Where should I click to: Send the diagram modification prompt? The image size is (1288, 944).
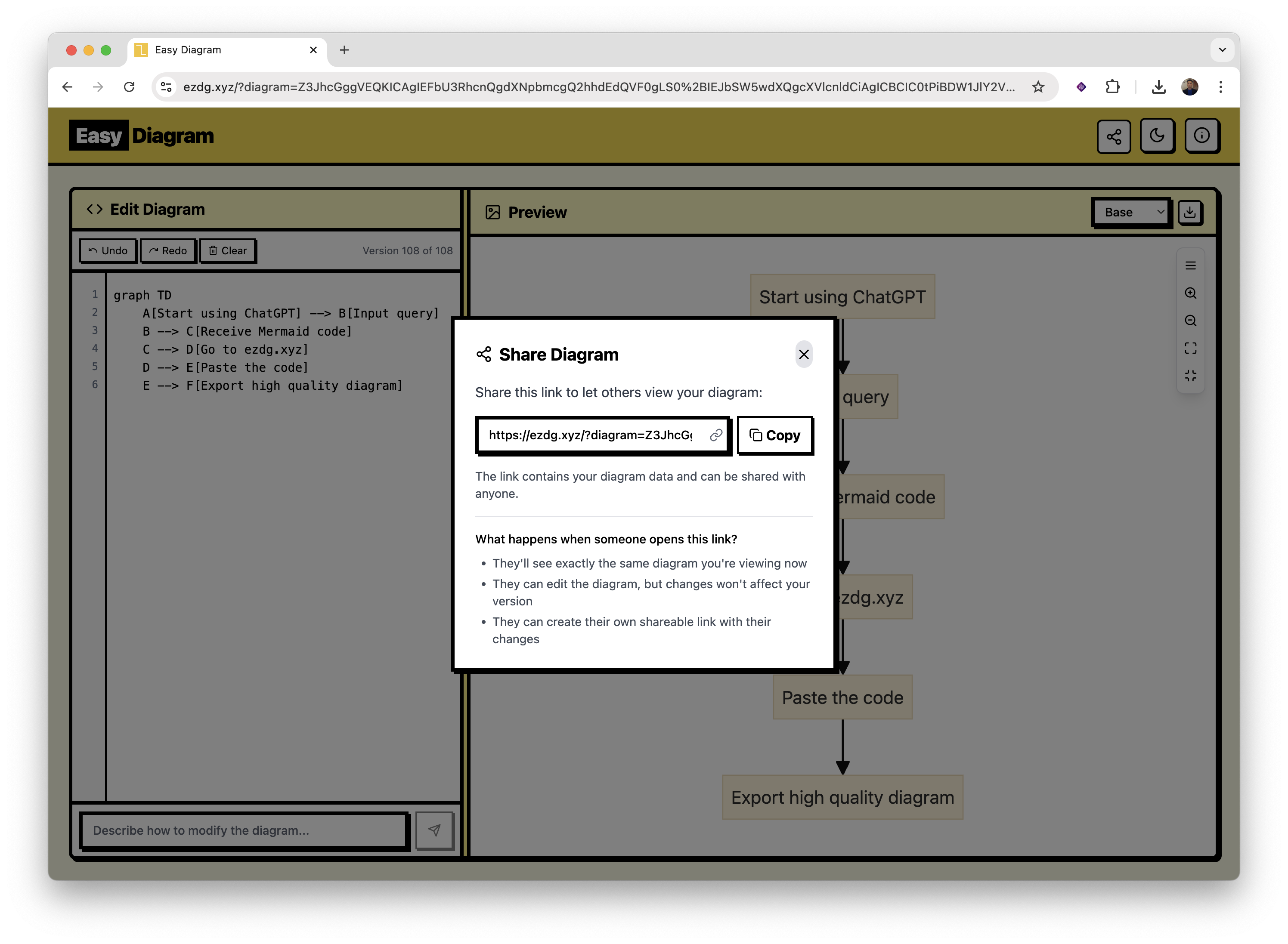click(x=435, y=831)
